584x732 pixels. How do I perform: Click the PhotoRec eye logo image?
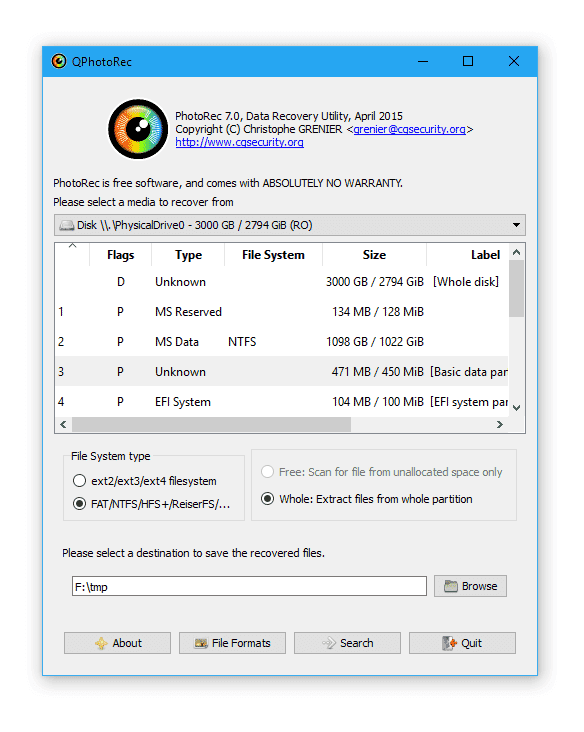pos(138,129)
